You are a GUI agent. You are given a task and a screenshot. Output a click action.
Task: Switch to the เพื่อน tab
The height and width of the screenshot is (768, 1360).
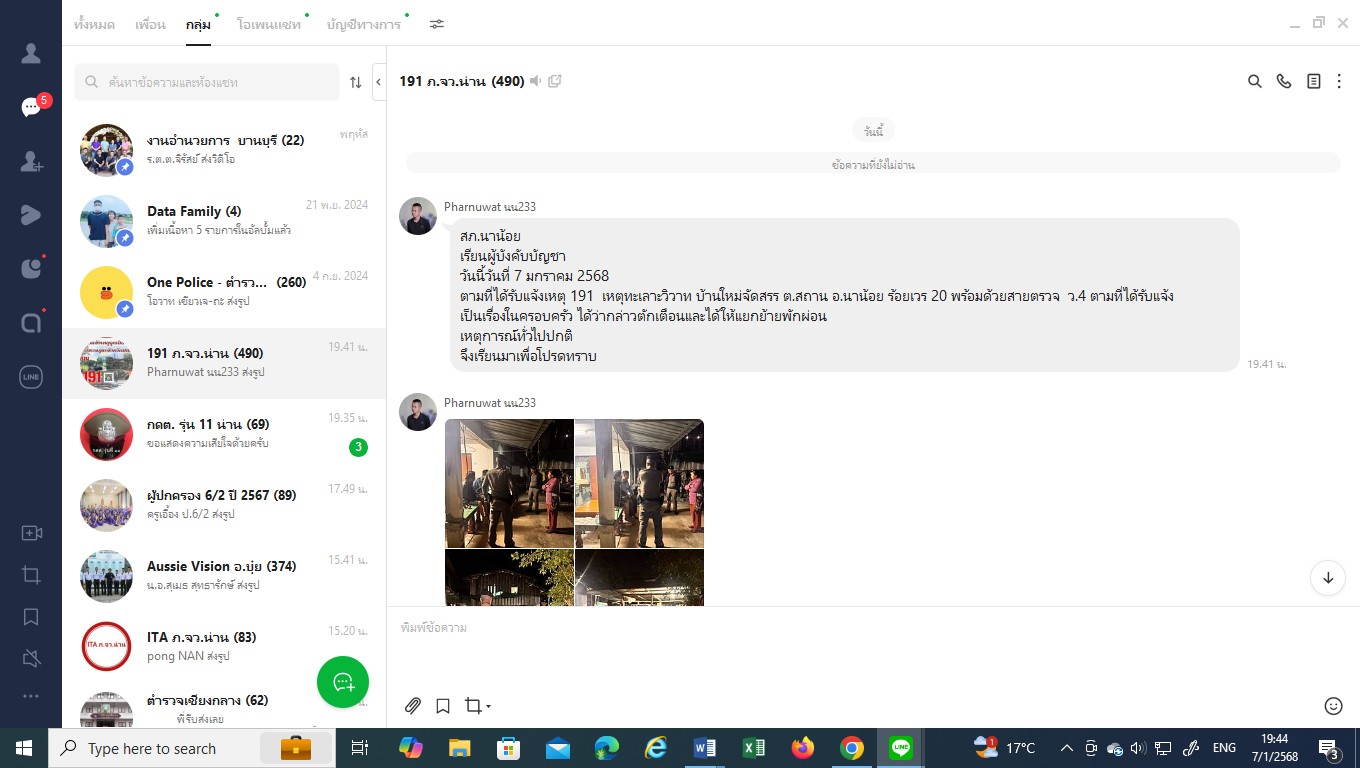pos(150,24)
